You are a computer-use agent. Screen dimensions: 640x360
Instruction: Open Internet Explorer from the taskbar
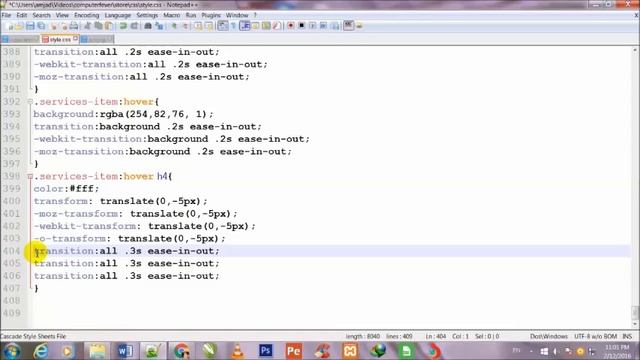41,351
